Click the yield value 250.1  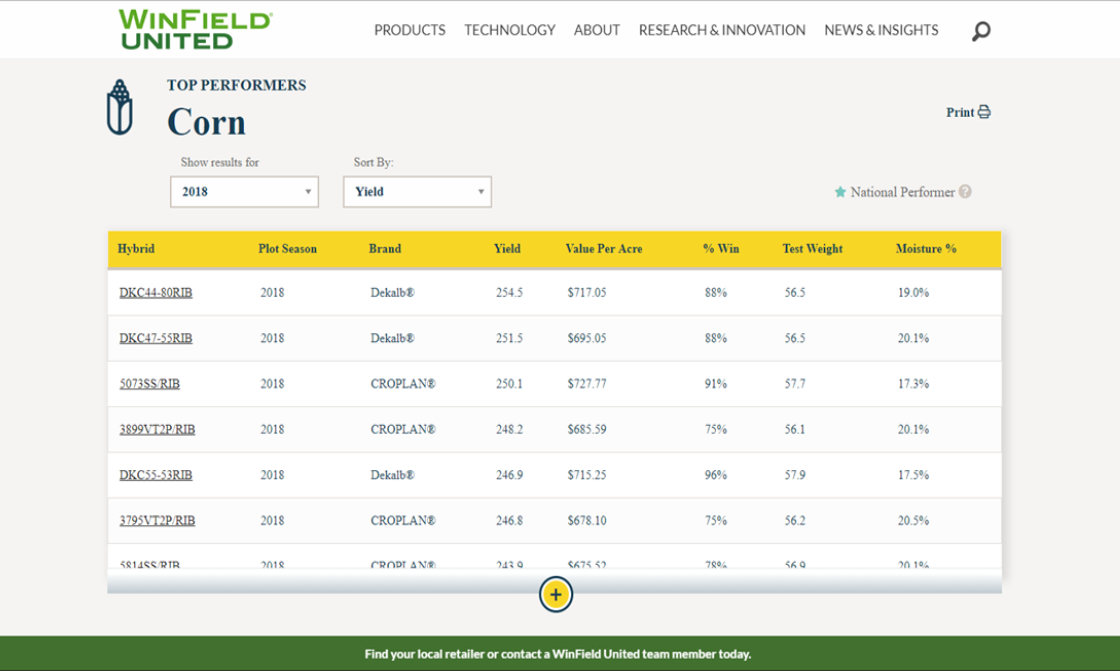point(509,384)
